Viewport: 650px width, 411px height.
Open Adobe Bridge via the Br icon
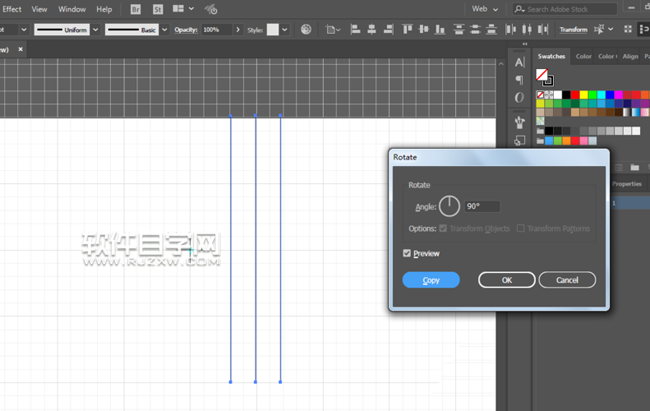[x=136, y=9]
